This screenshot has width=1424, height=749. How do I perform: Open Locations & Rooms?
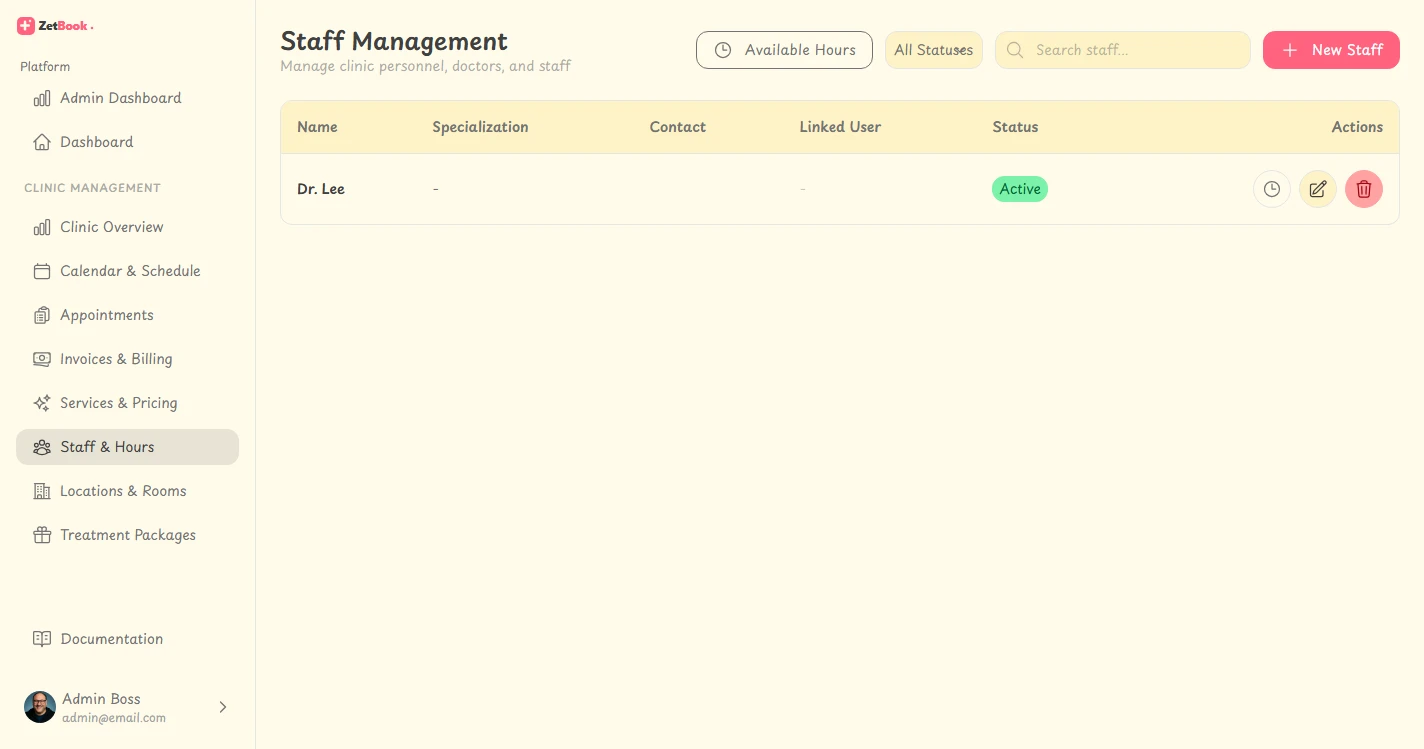(127, 491)
